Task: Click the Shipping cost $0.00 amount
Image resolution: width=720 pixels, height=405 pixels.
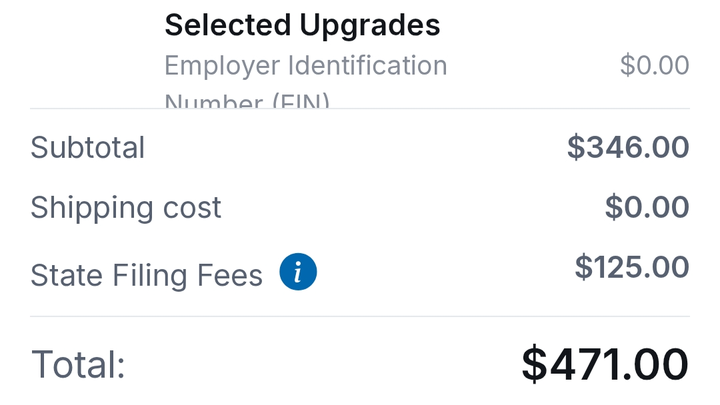Action: pos(647,207)
